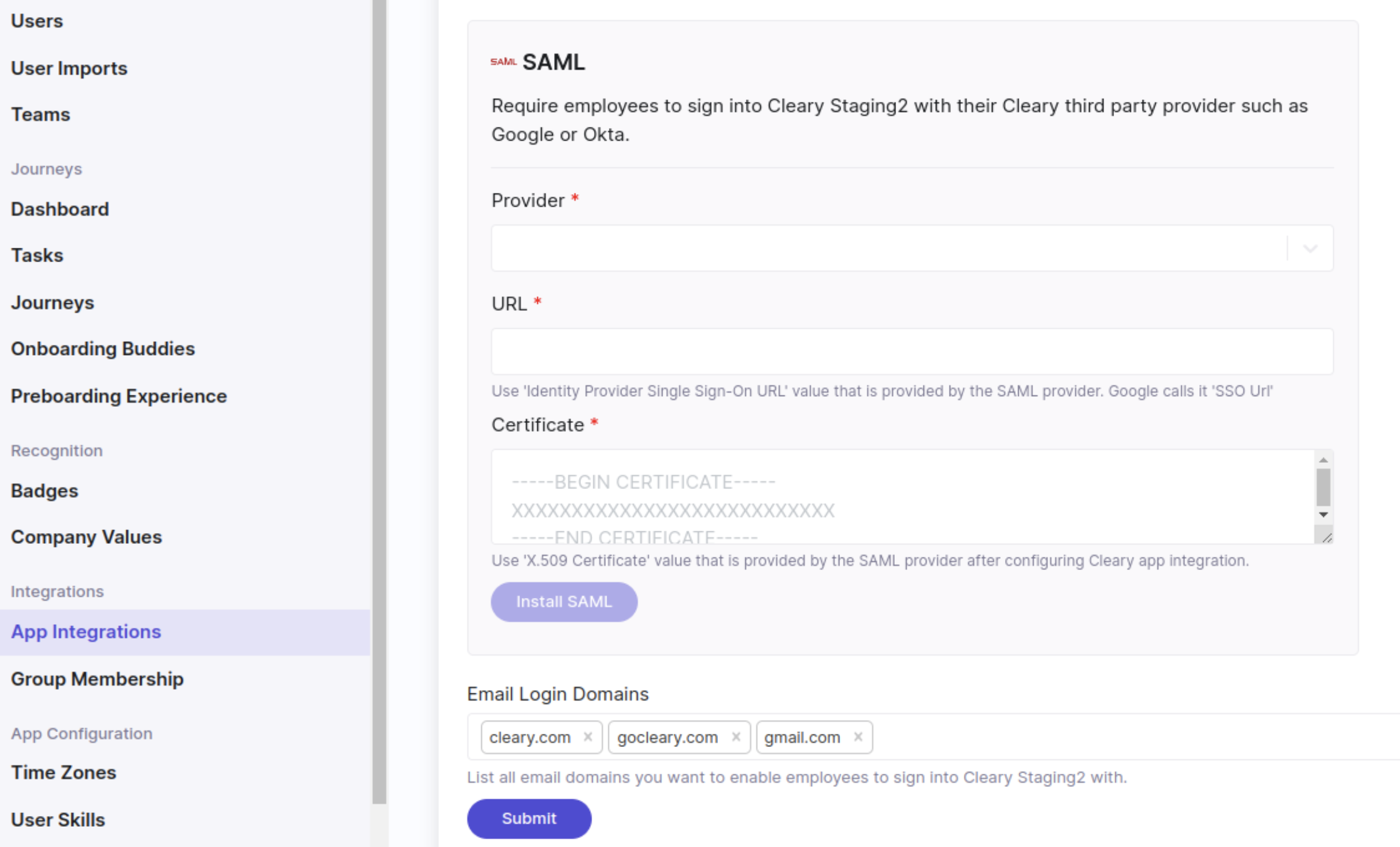This screenshot has width=1400, height=847.
Task: Click the gocleary.com domain tag text
Action: point(667,737)
